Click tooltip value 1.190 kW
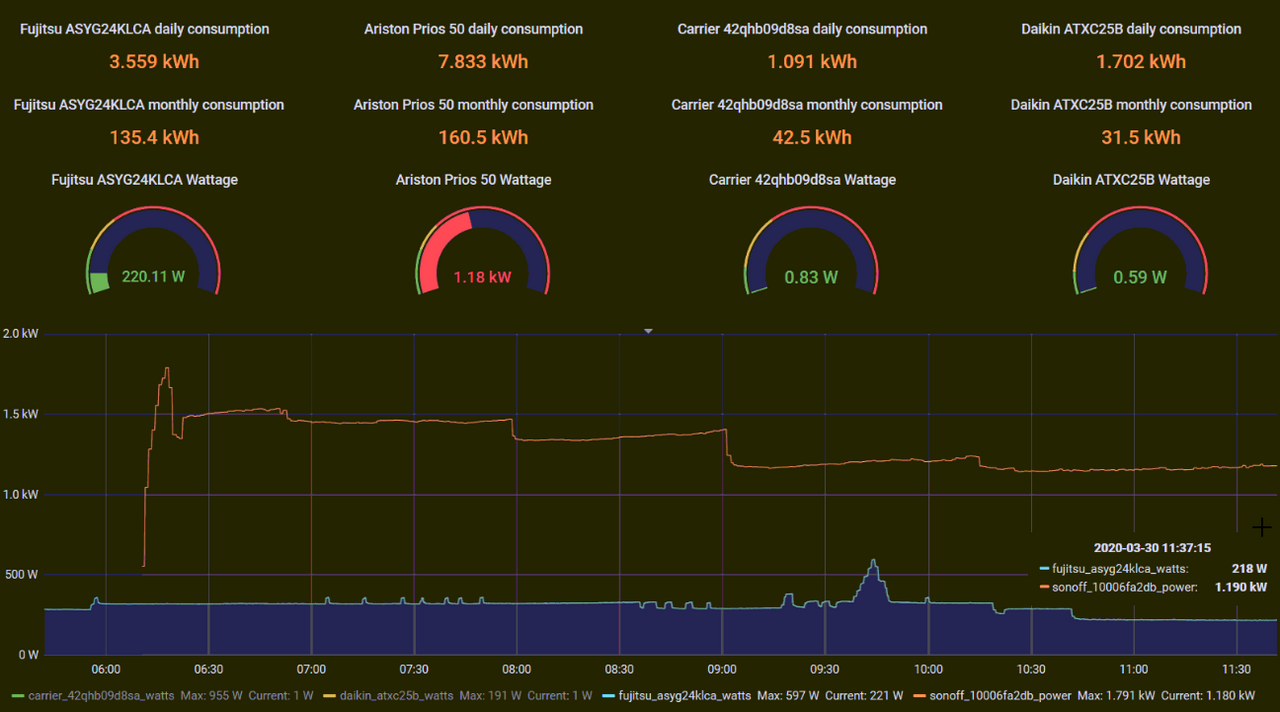The image size is (1280, 712). 1241,587
